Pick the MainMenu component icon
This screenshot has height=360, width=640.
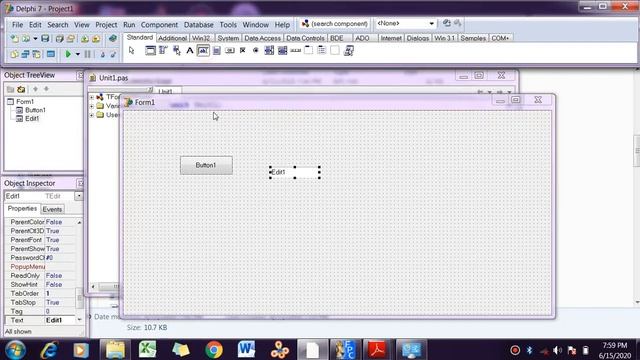[x=163, y=51]
